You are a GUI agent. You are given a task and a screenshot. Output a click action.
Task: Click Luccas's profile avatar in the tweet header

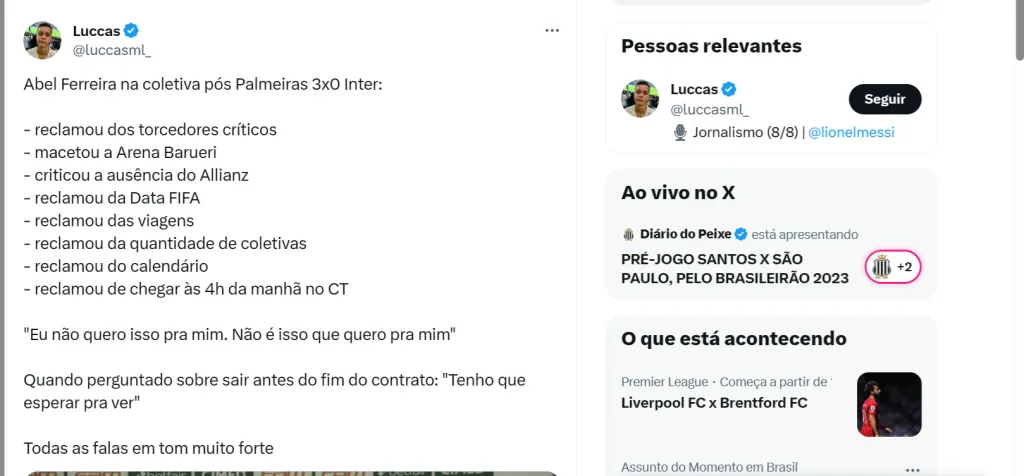click(42, 40)
